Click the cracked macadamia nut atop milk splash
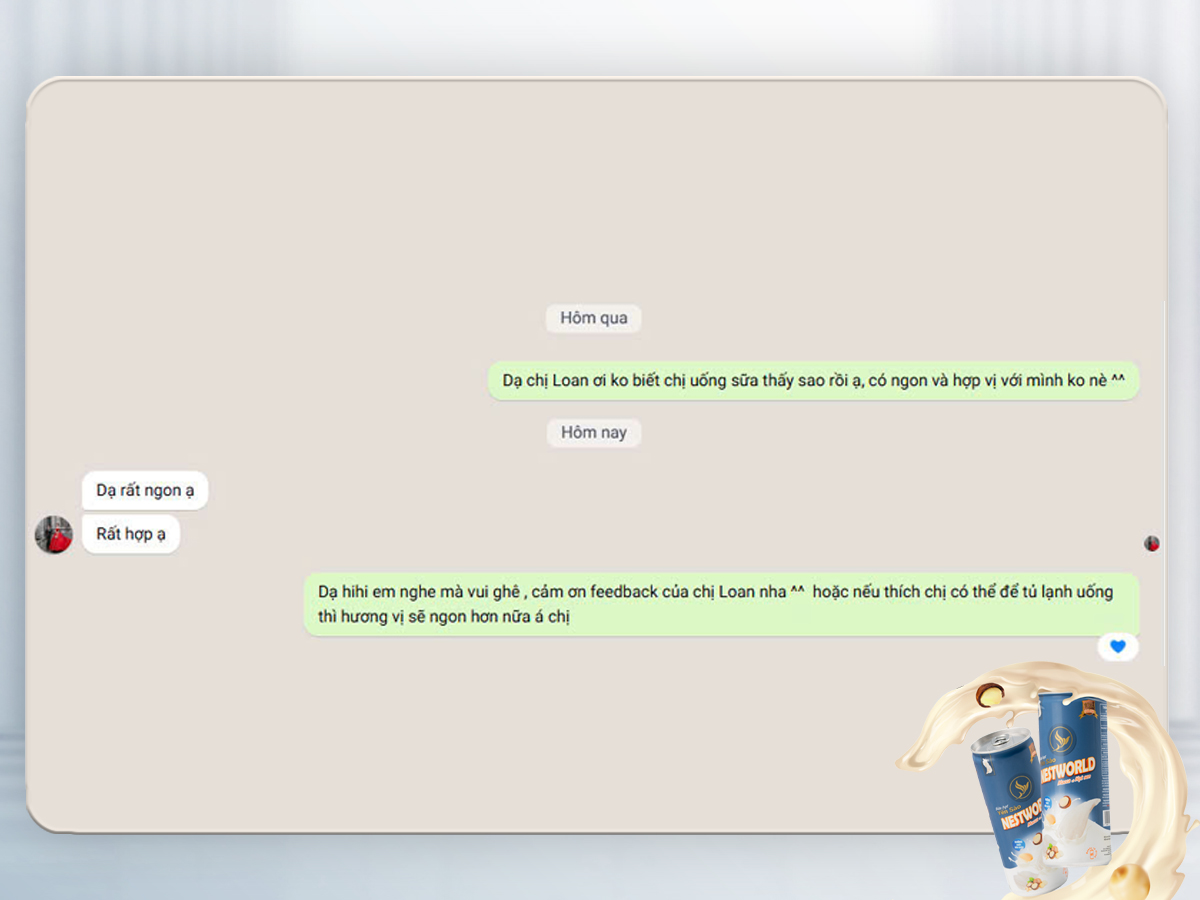 tap(990, 695)
